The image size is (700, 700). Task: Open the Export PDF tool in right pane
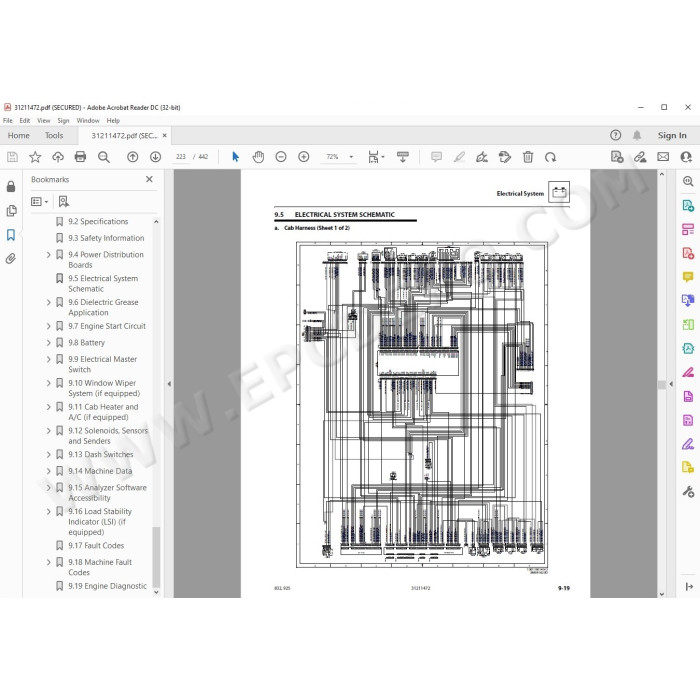click(688, 206)
